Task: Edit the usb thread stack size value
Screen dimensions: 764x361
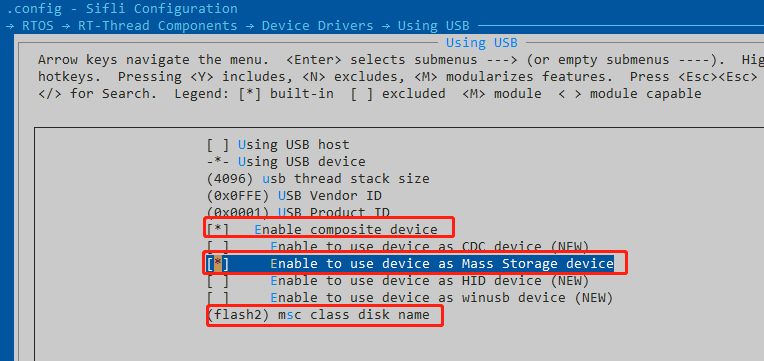Action: tap(230, 179)
